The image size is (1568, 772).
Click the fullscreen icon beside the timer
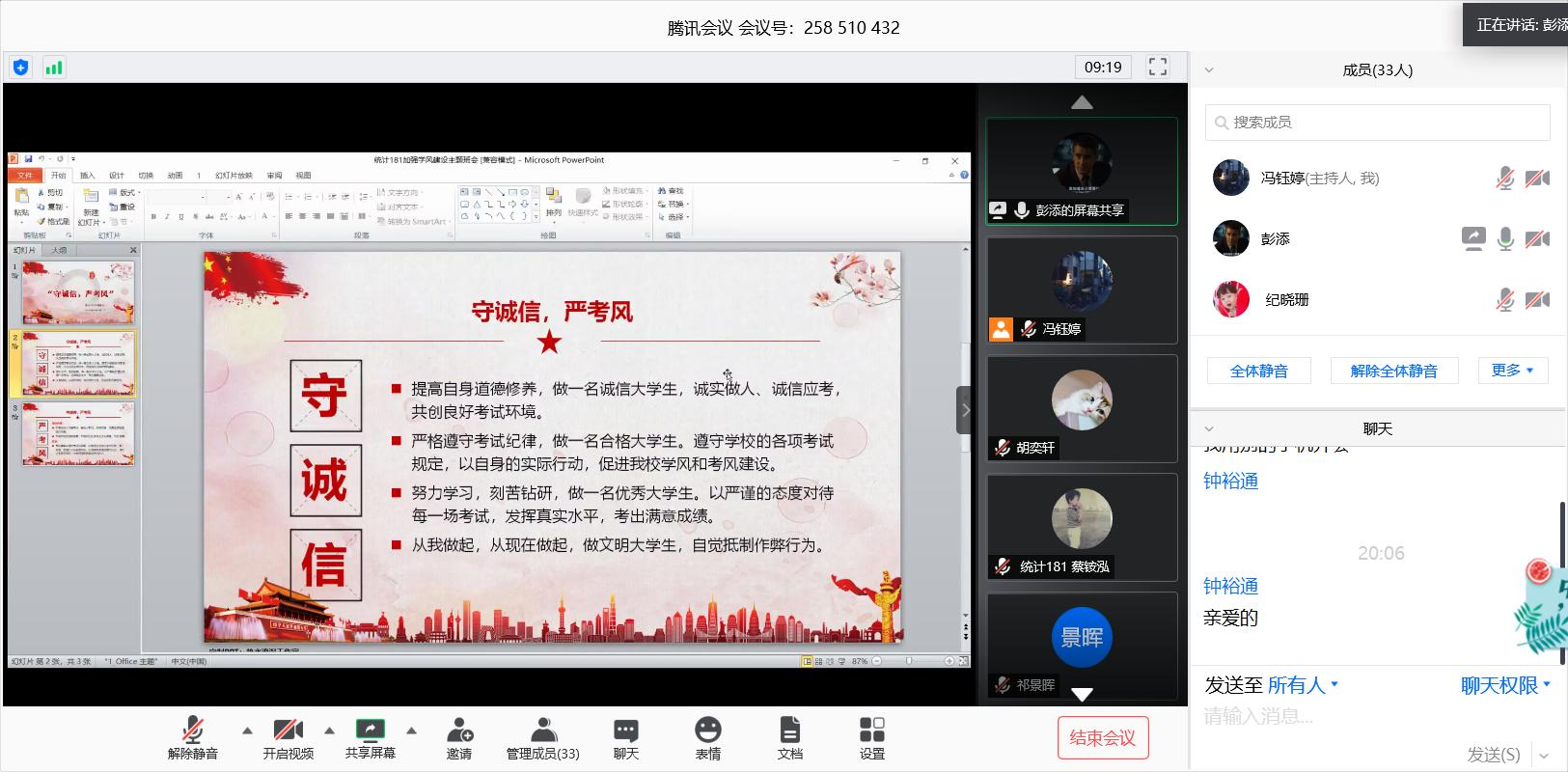1157,67
